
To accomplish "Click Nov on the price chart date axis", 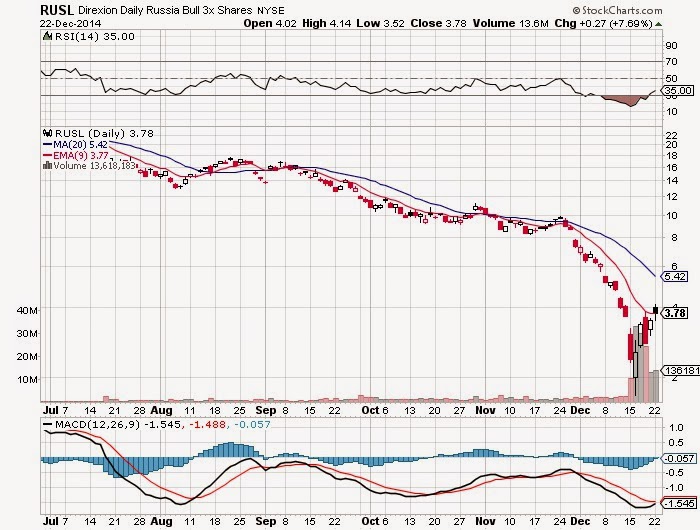I will click(485, 410).
